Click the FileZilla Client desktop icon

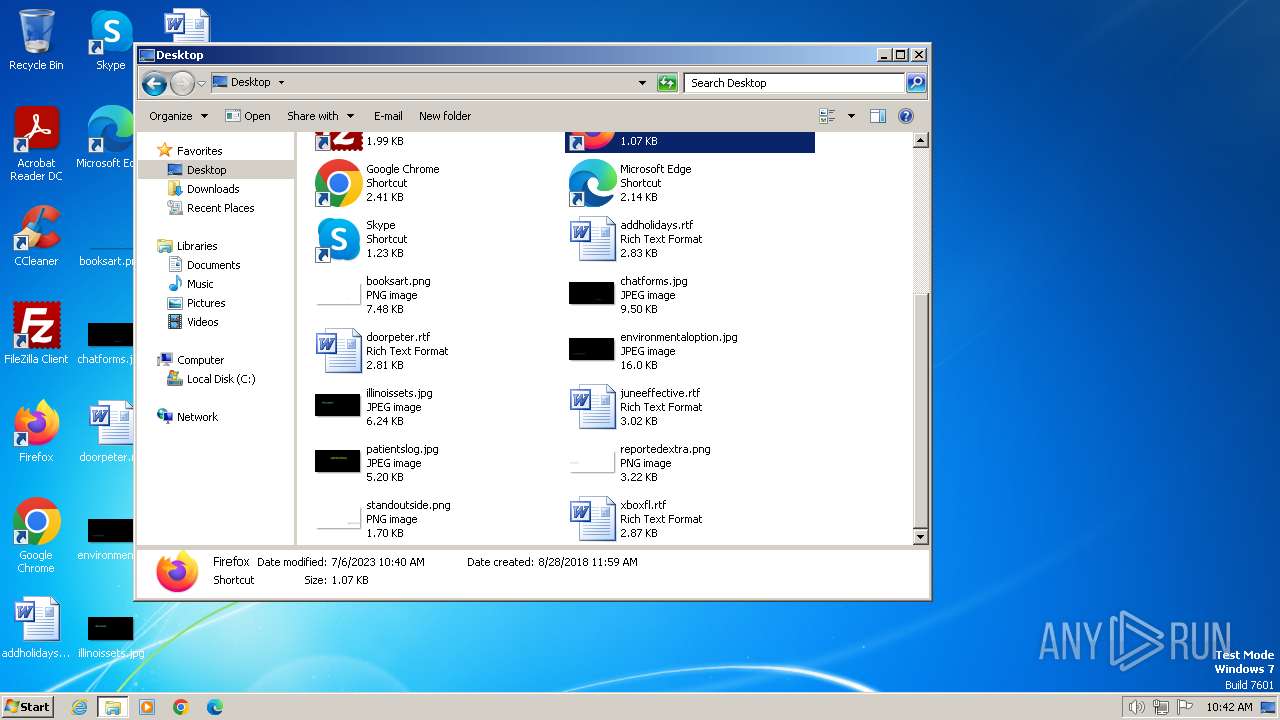(36, 333)
